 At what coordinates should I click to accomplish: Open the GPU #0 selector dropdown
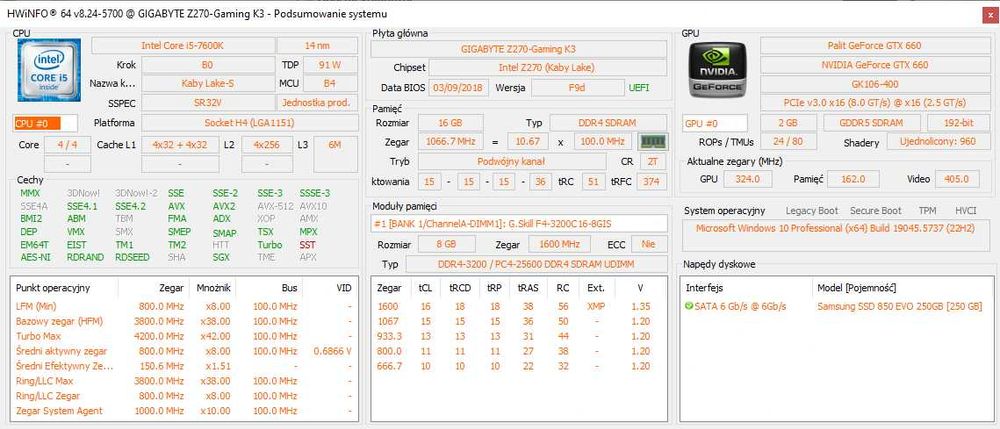pyautogui.click(x=715, y=124)
